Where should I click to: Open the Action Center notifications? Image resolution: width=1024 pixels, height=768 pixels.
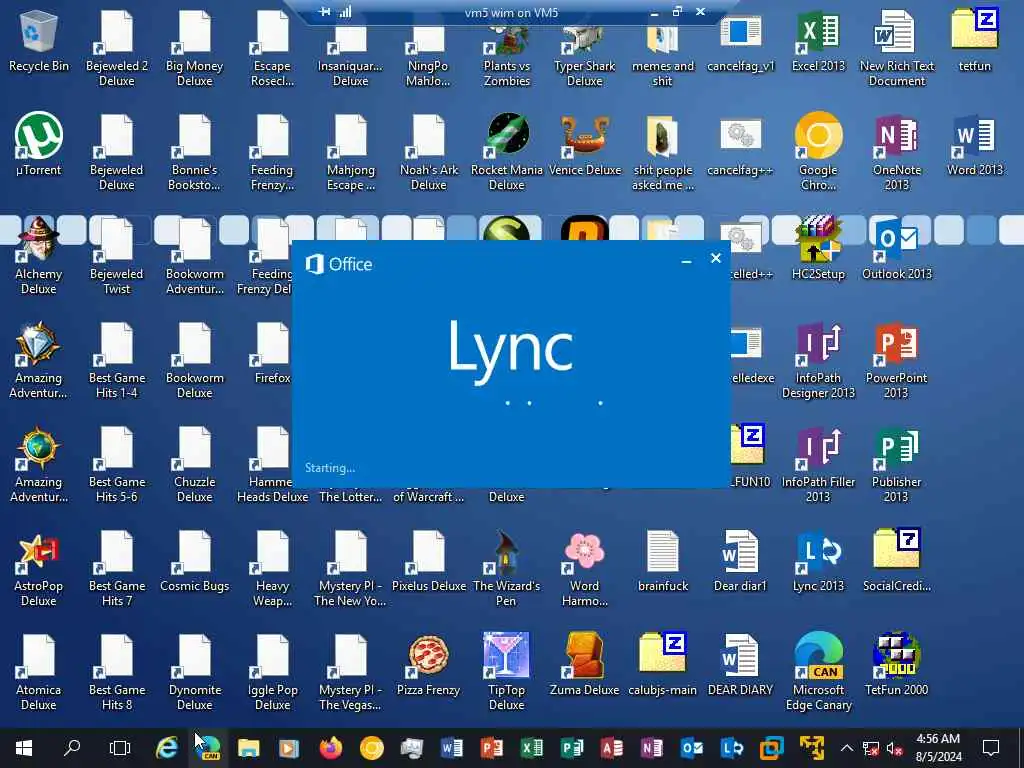(991, 748)
